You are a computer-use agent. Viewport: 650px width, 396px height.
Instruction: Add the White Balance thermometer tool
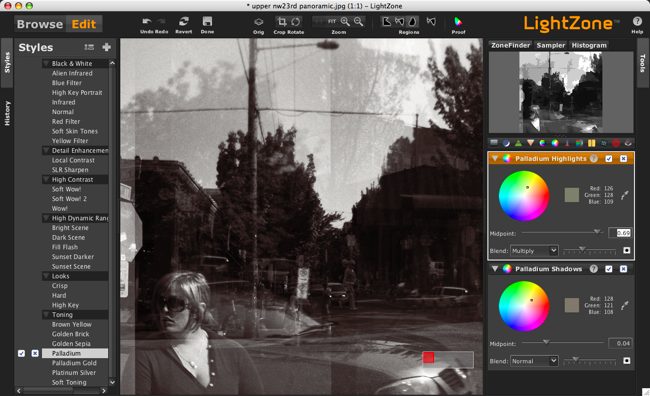(567, 143)
